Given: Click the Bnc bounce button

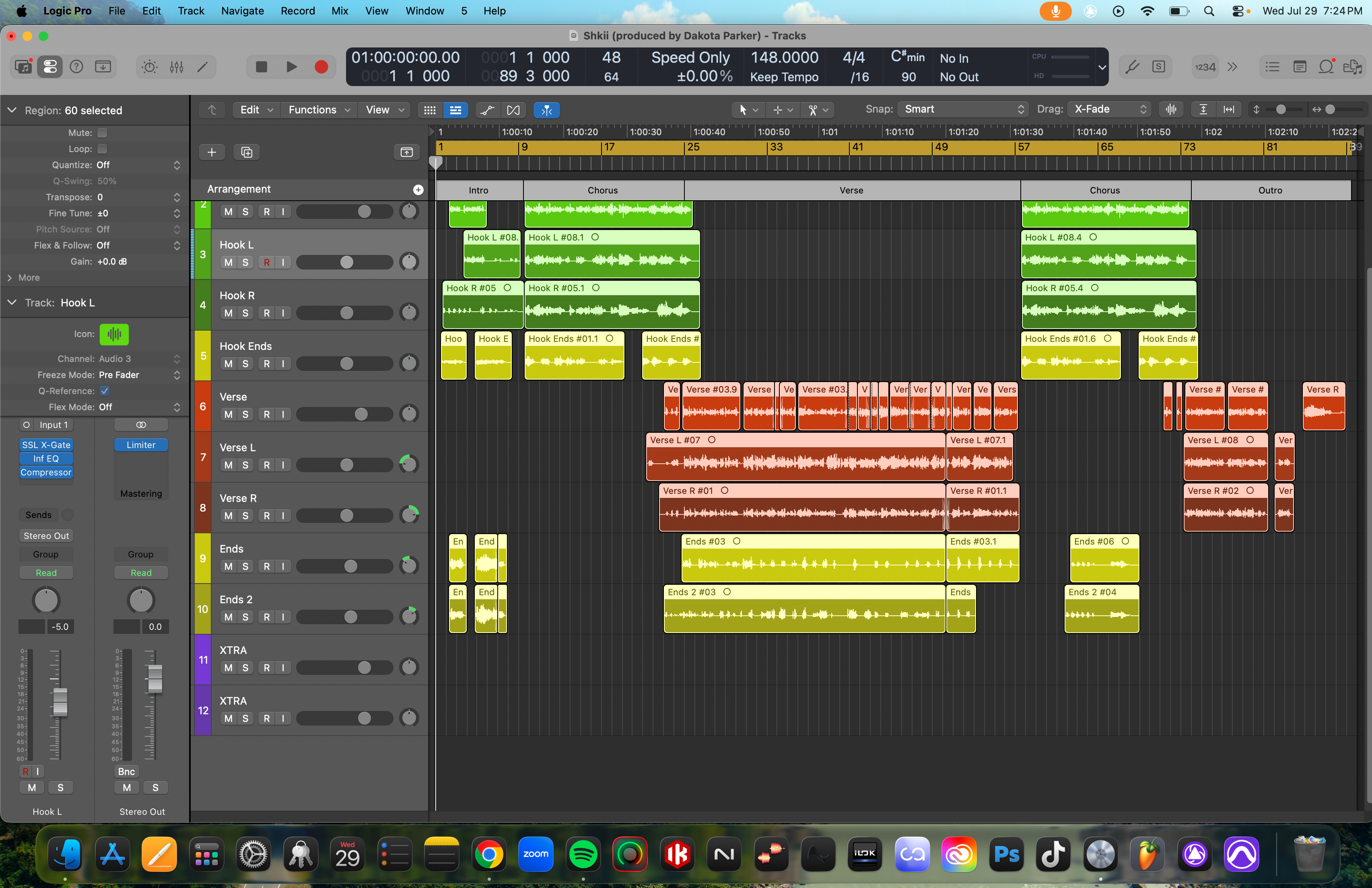Looking at the screenshot, I should click(x=127, y=771).
